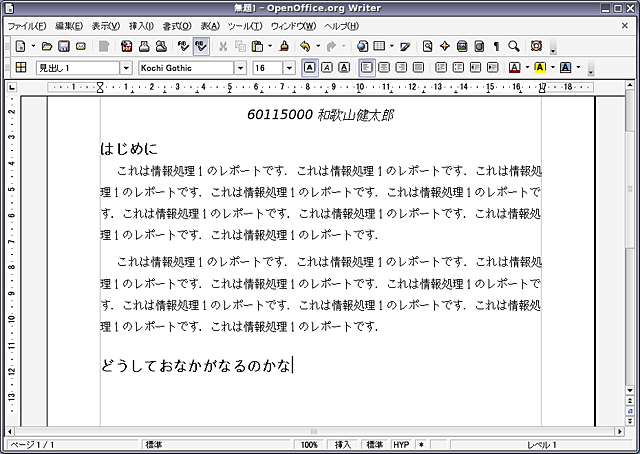Toggle nonprinting characters pilcrow
Image resolution: width=640 pixels, height=454 pixels.
click(x=496, y=46)
